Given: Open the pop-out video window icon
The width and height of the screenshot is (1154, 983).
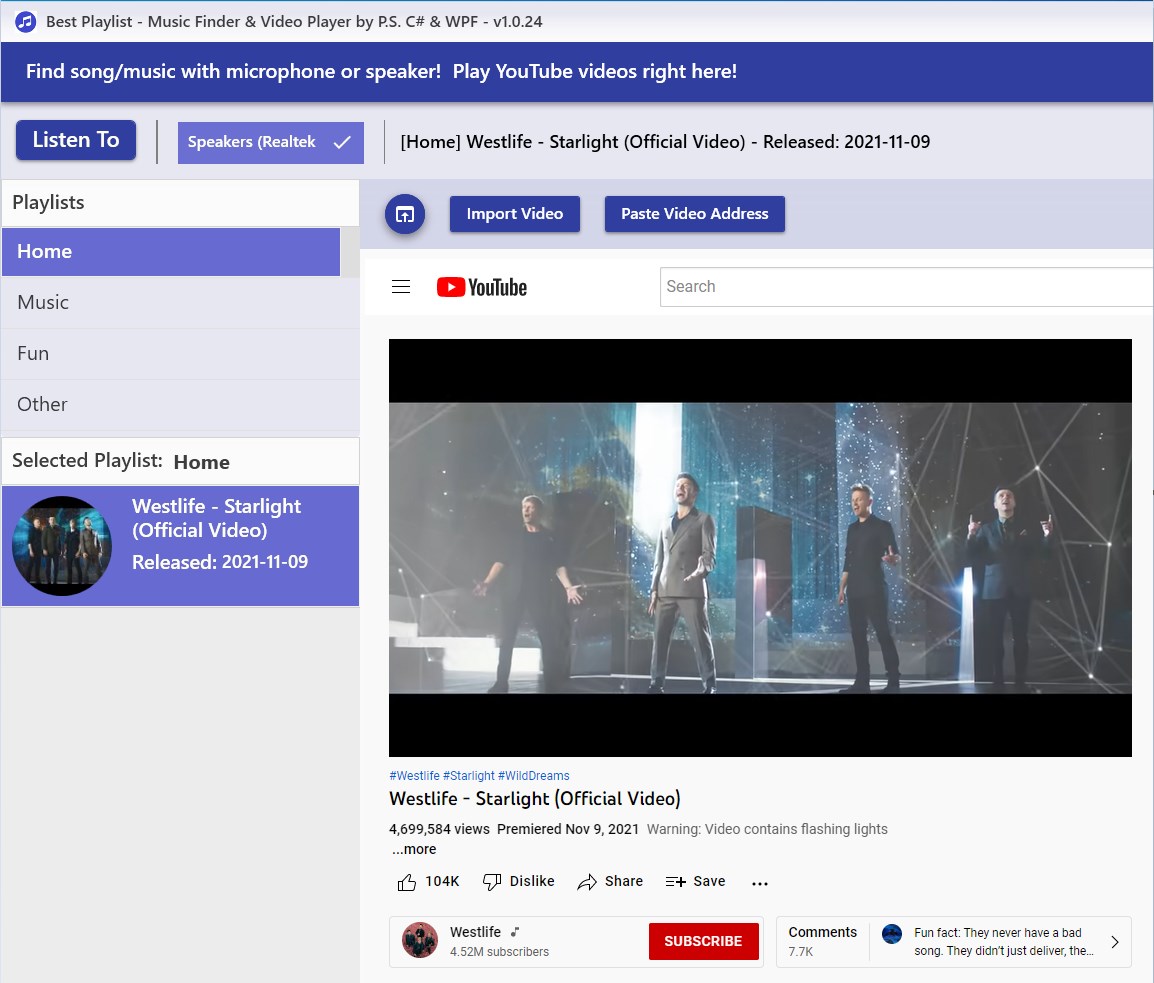Looking at the screenshot, I should click(405, 214).
